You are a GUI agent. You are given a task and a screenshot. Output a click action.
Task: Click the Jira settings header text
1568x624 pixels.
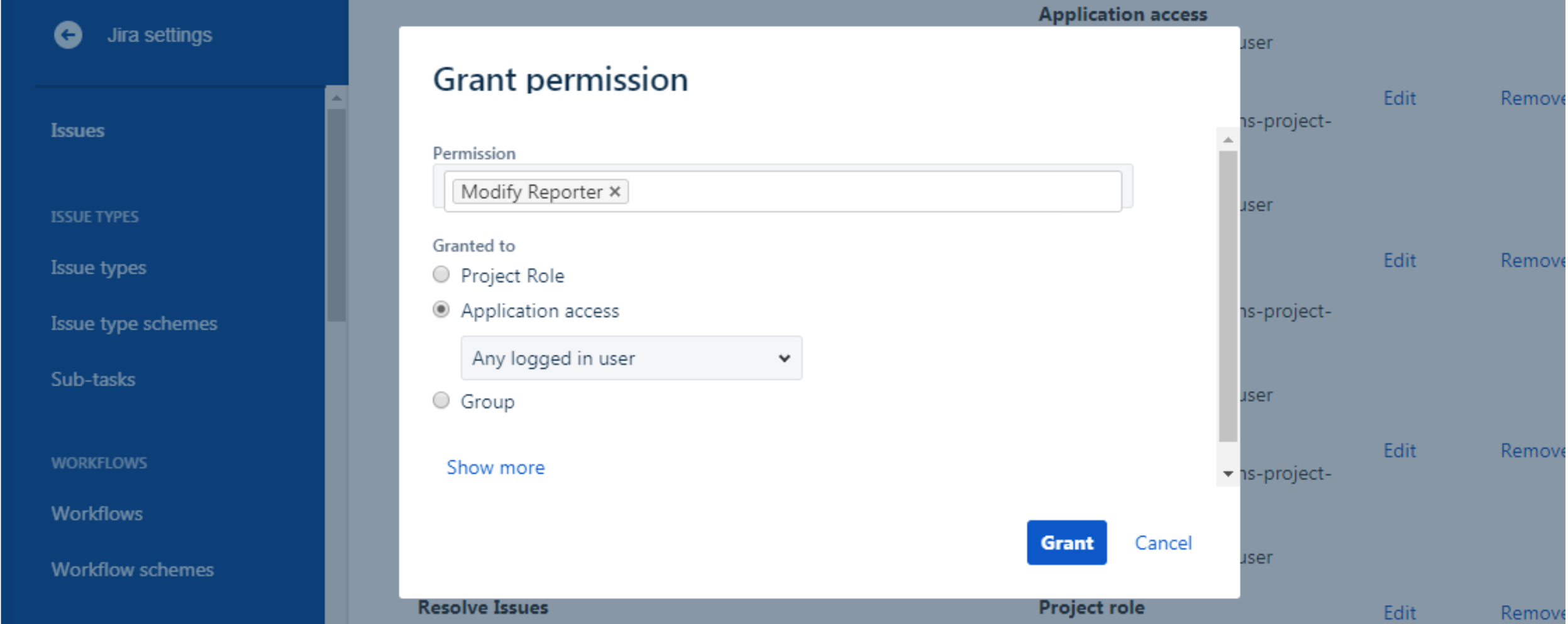(x=160, y=35)
